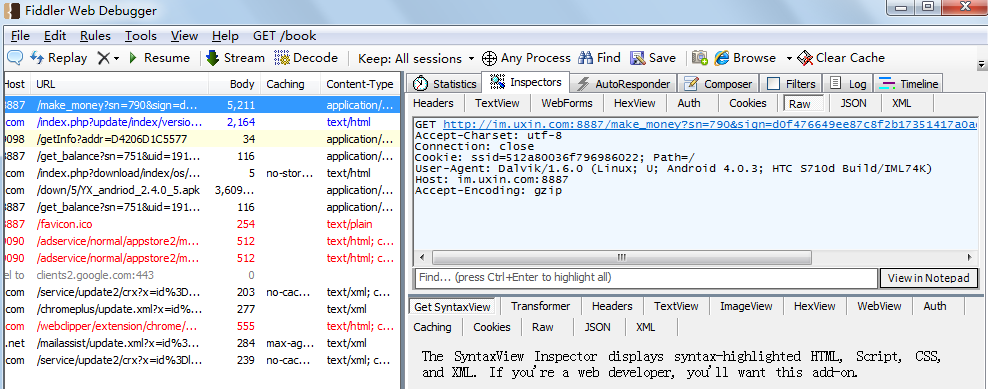Click View in Notepad button
Screen dimensions: 988x389
click(x=929, y=278)
